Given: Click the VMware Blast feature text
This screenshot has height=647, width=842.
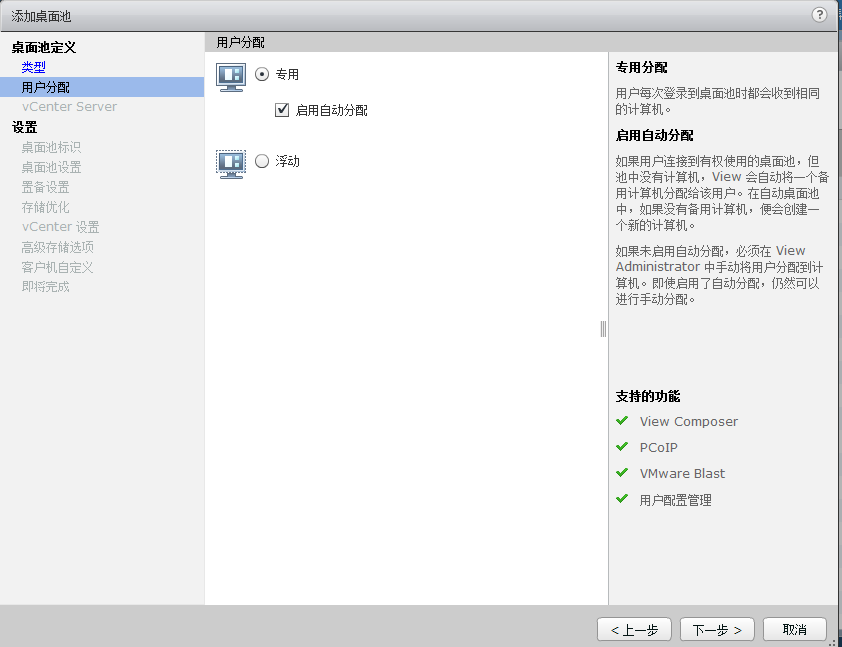Looking at the screenshot, I should [x=682, y=473].
